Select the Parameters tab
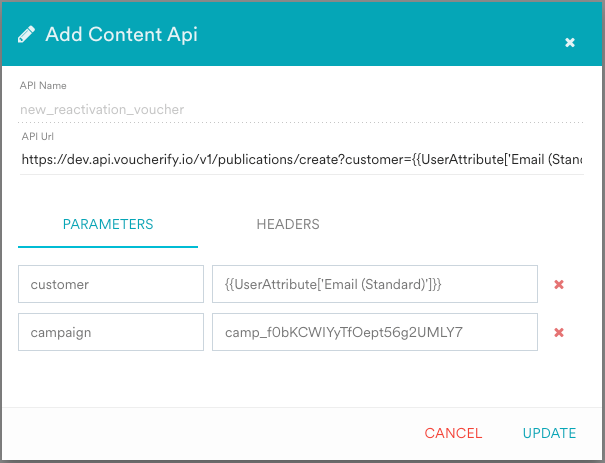The width and height of the screenshot is (605, 463). coord(108,224)
